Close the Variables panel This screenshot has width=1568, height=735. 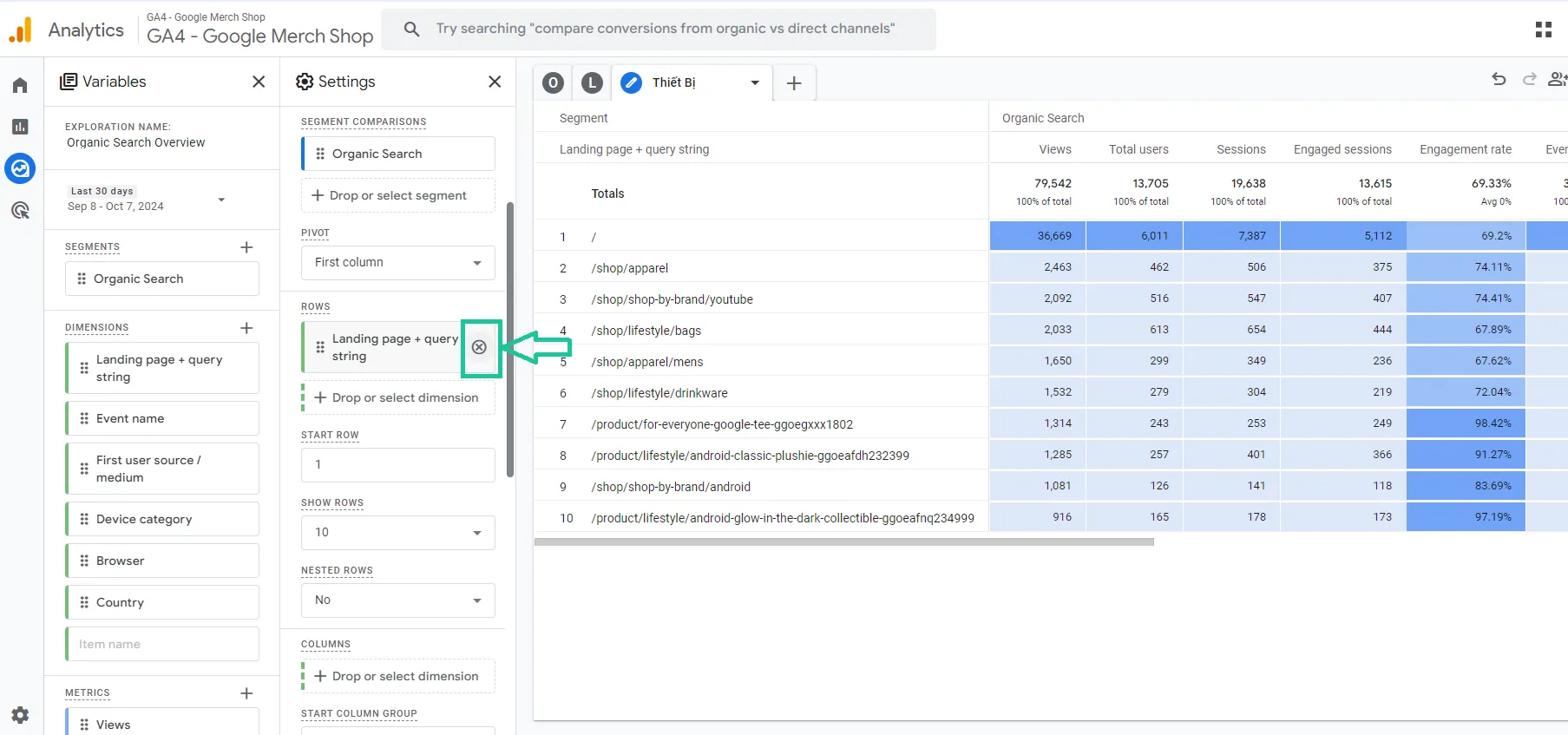pos(259,82)
